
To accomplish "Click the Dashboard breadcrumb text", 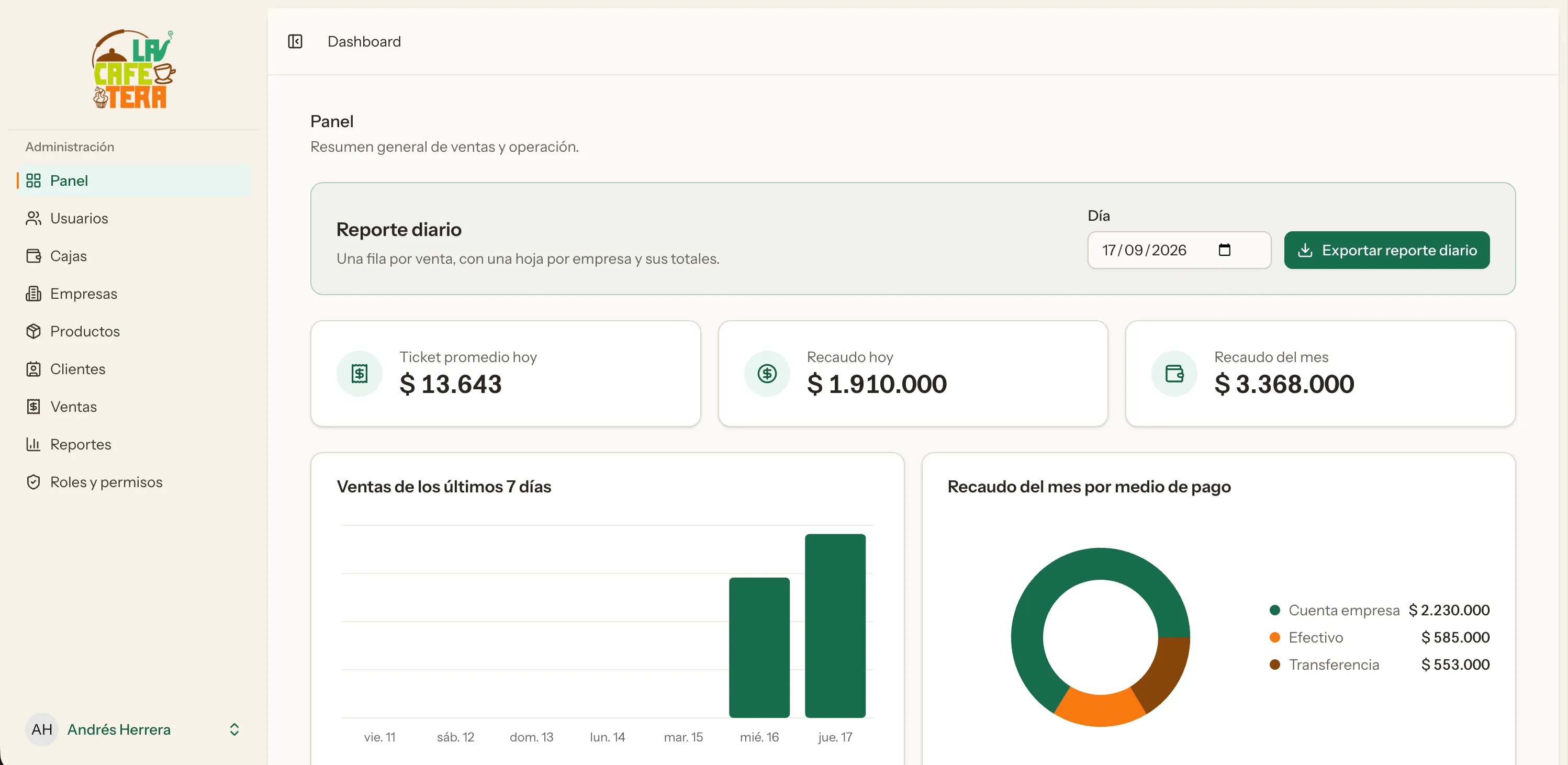I will coord(364,41).
